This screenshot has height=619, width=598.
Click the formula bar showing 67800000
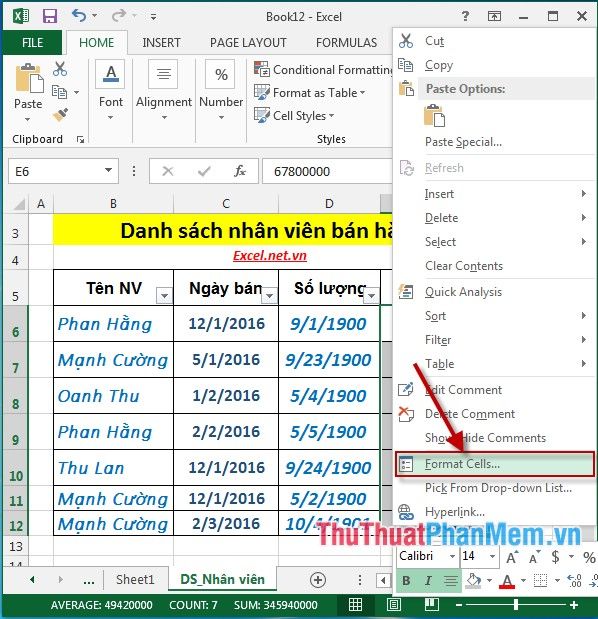(327, 171)
